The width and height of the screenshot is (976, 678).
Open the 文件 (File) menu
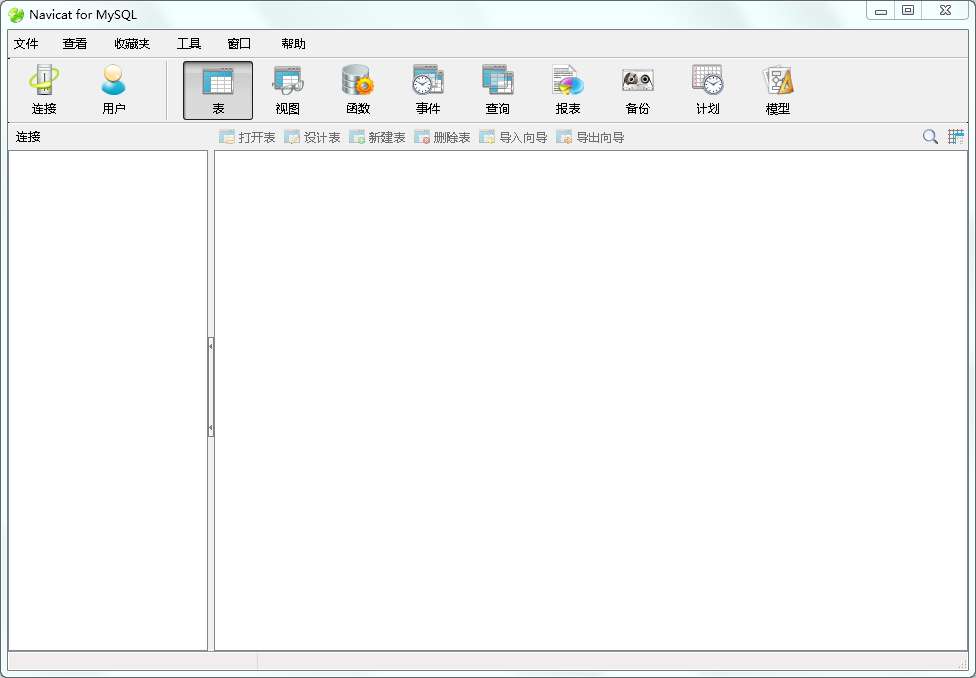coord(26,44)
